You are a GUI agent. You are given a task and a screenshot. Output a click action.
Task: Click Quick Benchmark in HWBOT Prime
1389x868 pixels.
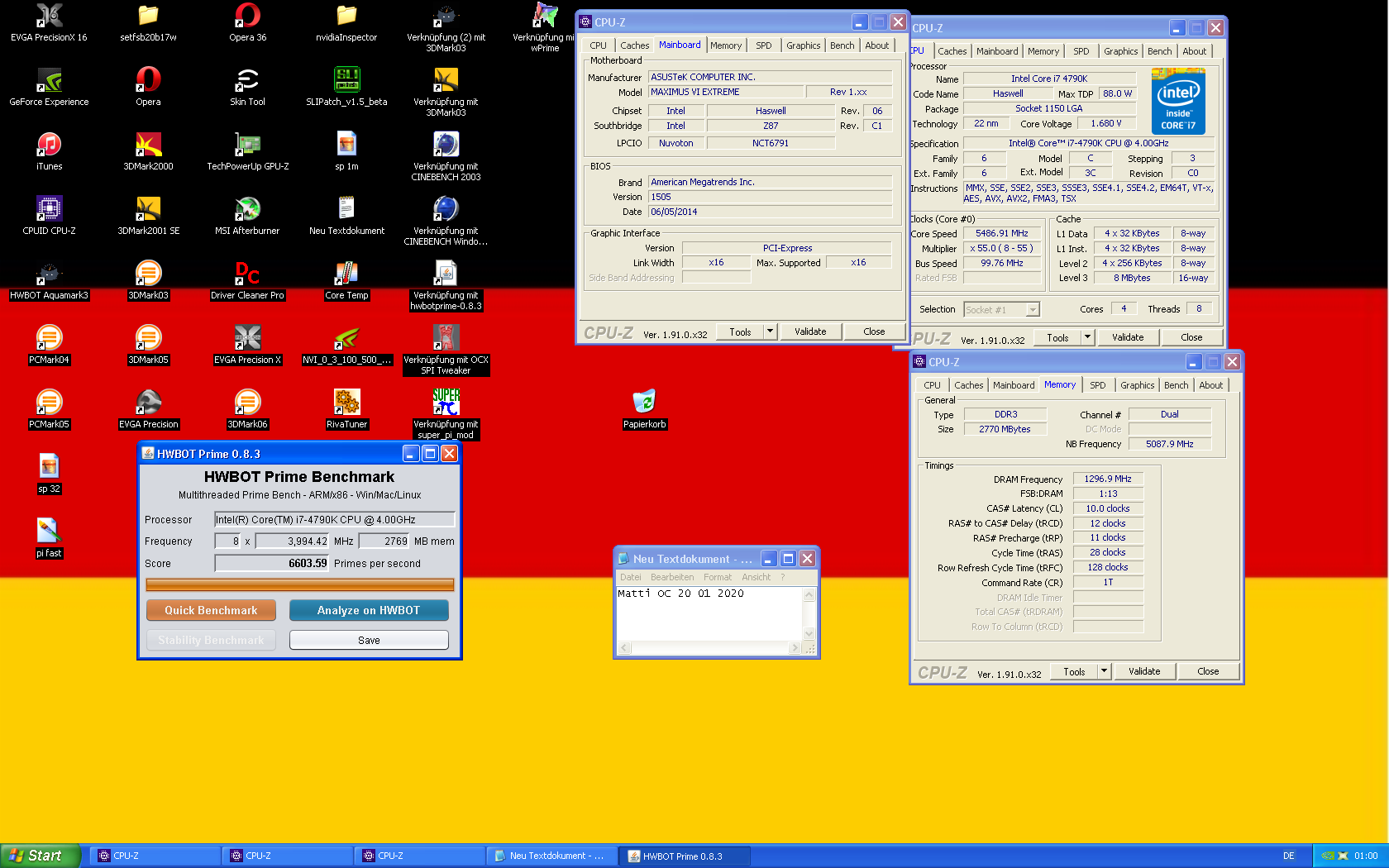(x=211, y=610)
